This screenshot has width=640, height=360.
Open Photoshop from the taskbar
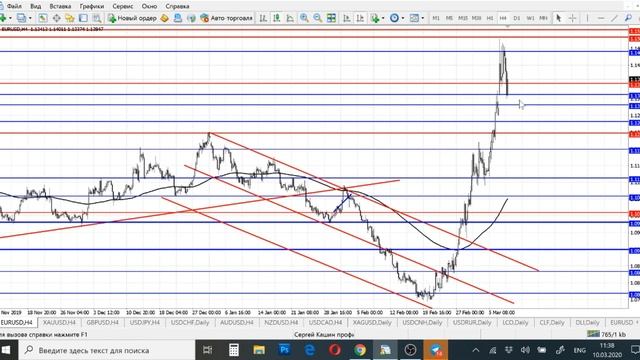click(284, 350)
